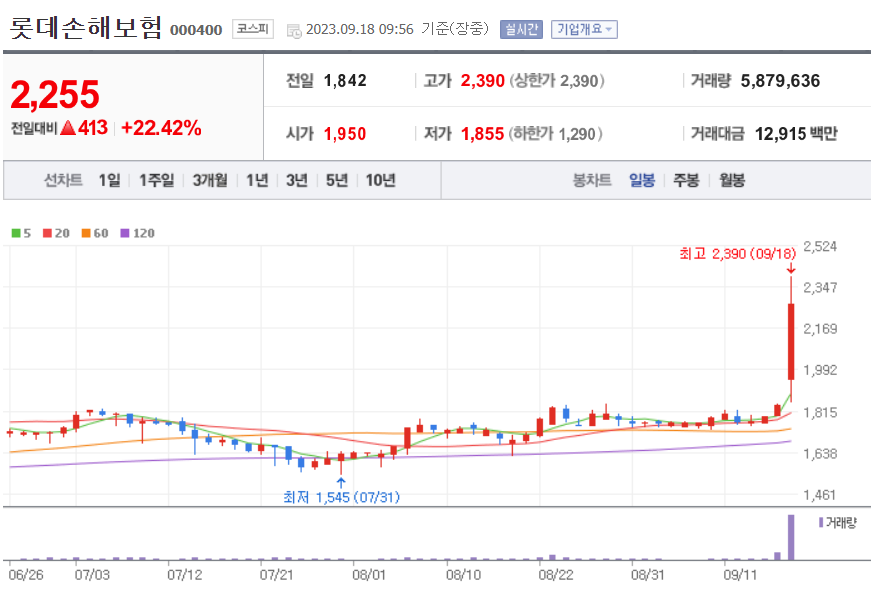
Task: Click the current price 2,255
Action: click(x=55, y=94)
